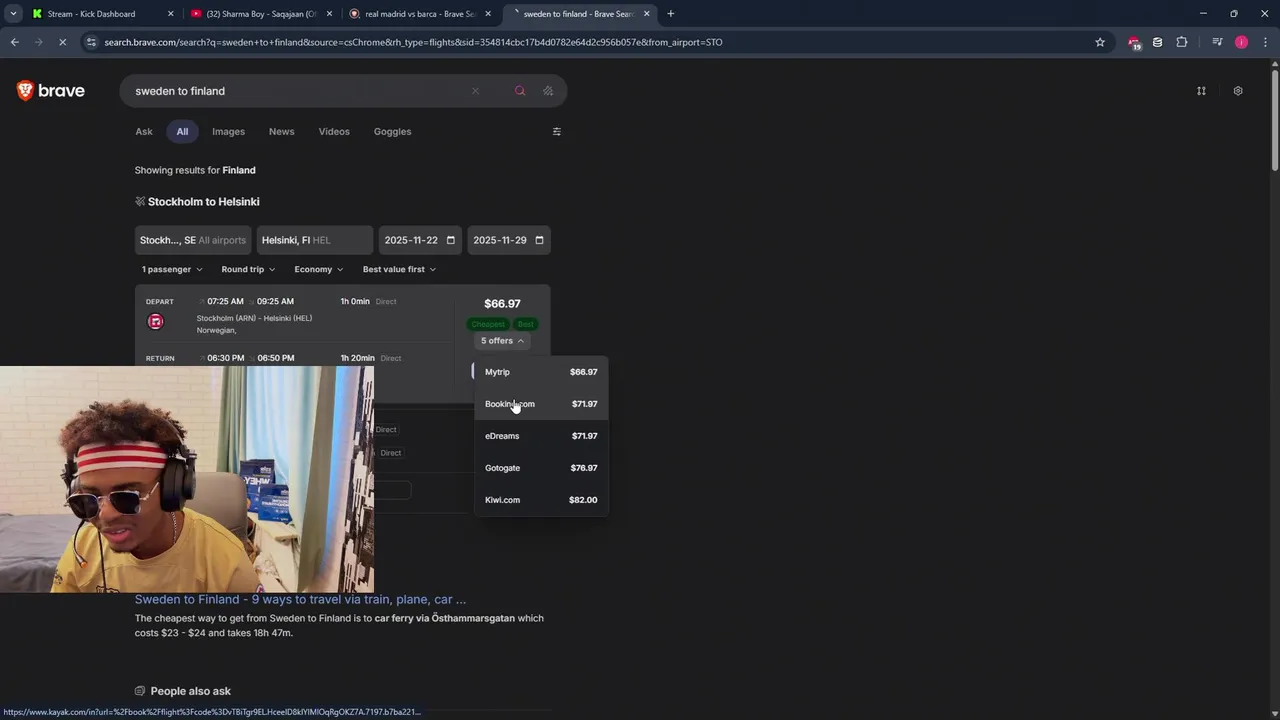
Task: Select the All search tab
Action: pyautogui.click(x=182, y=131)
